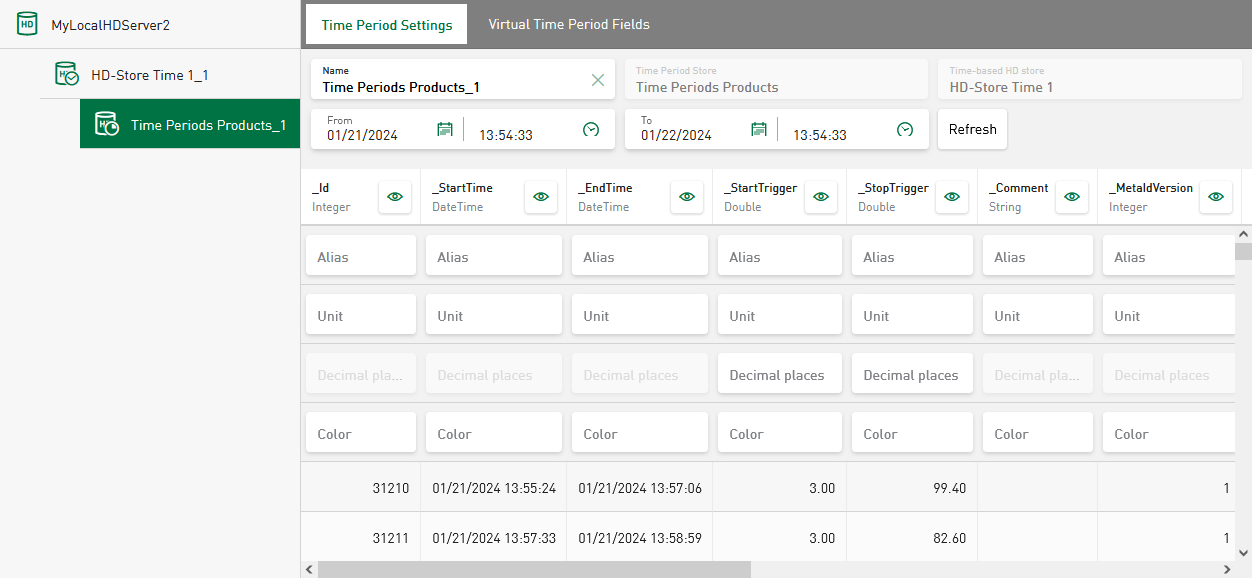Click the HD-Store Time 1_1 database icon
This screenshot has width=1252, height=578.
point(67,74)
